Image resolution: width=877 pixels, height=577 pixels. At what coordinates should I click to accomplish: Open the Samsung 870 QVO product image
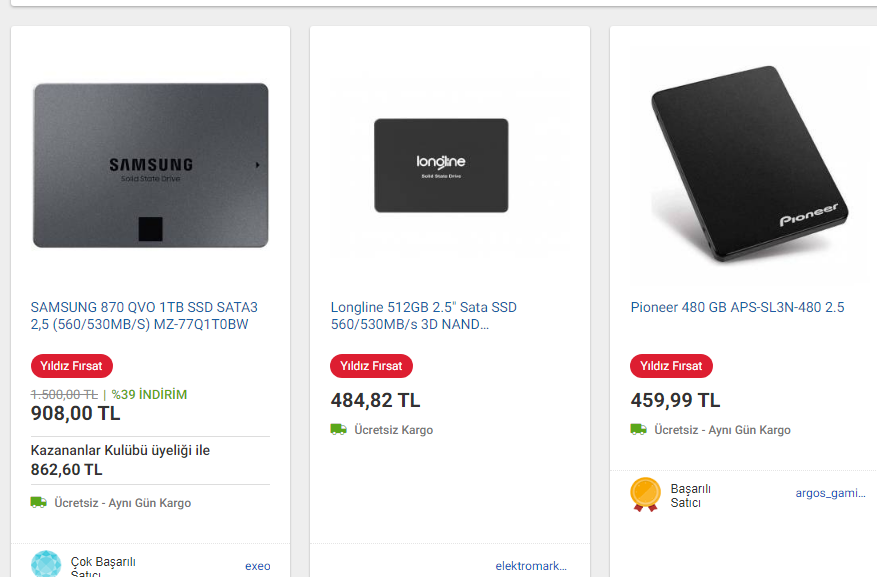coord(150,165)
